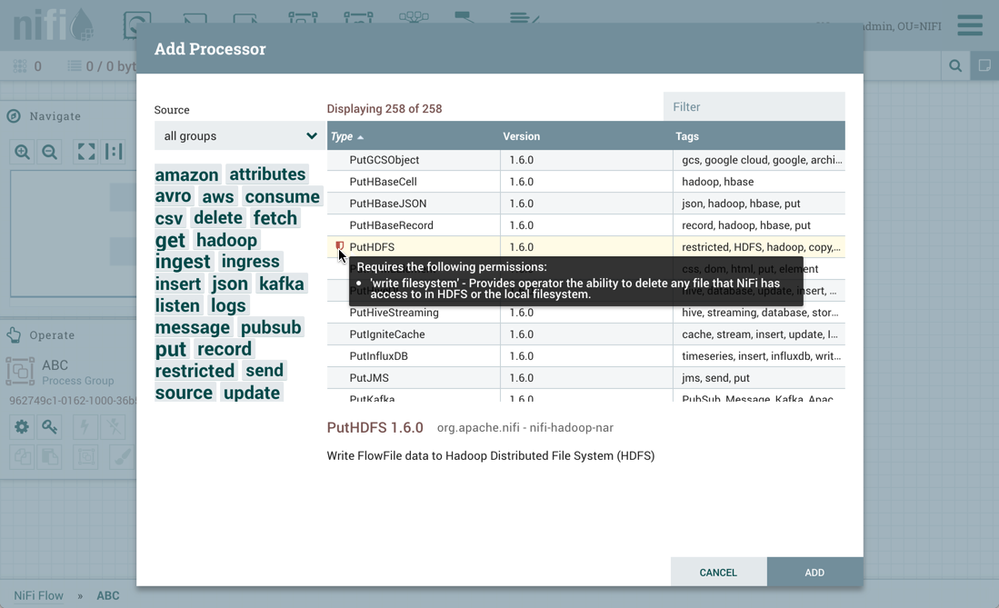Select the hadoop tag in the tag cloud
Screen dimensions: 999x608
[x=226, y=240]
